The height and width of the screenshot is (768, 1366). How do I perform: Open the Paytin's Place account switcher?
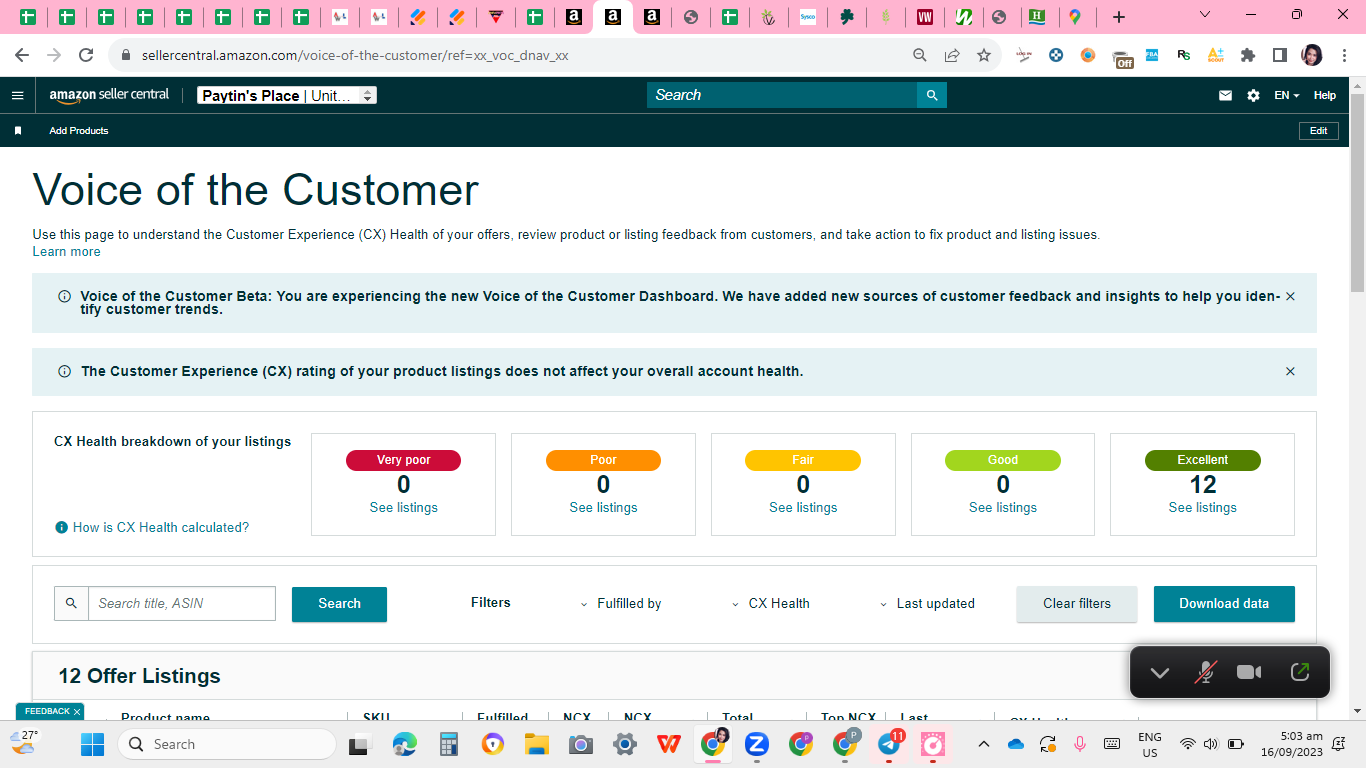[287, 96]
